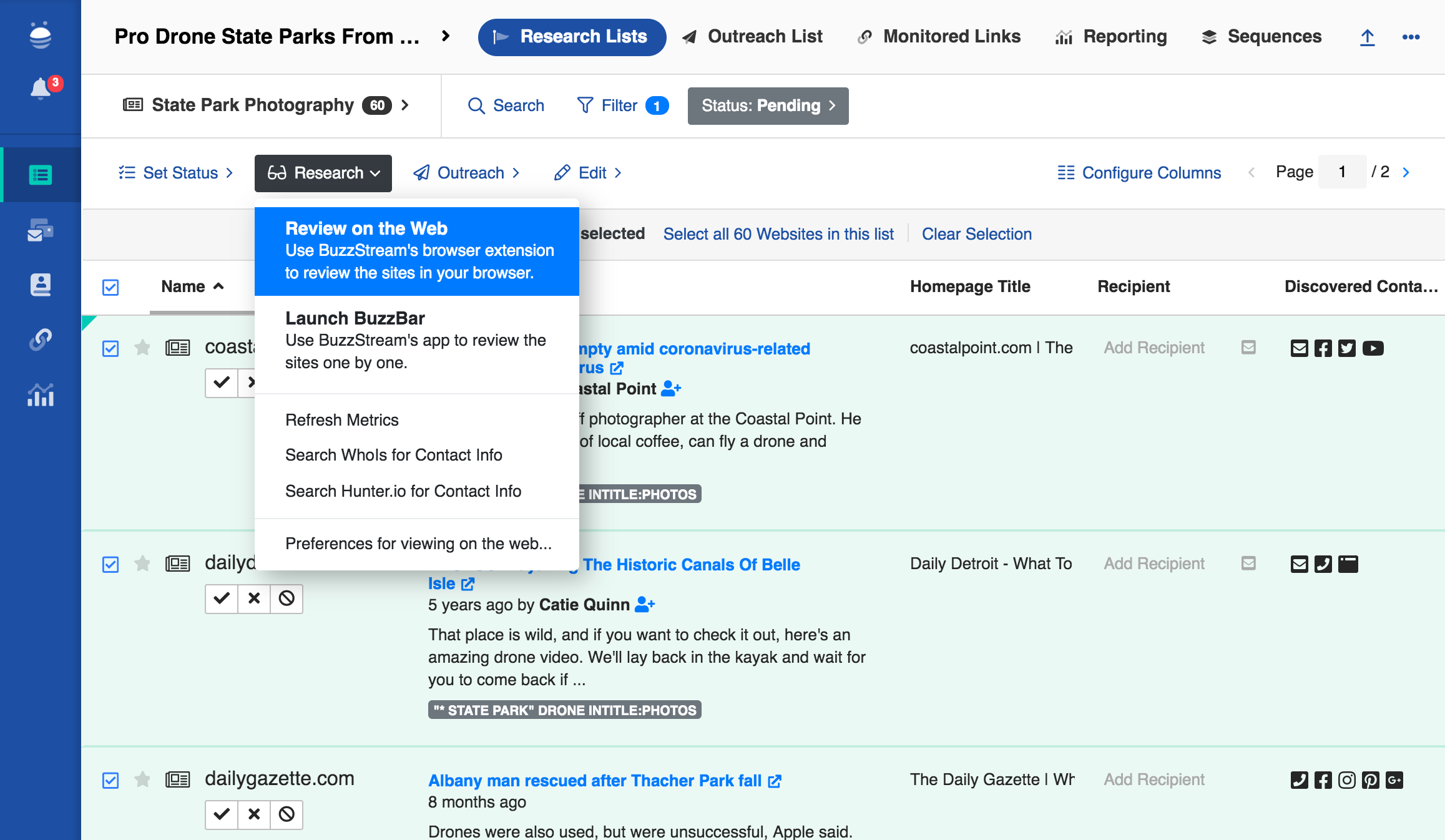The image size is (1445, 840).
Task: Click add-contact icon next to Catie Quinn
Action: click(x=645, y=604)
